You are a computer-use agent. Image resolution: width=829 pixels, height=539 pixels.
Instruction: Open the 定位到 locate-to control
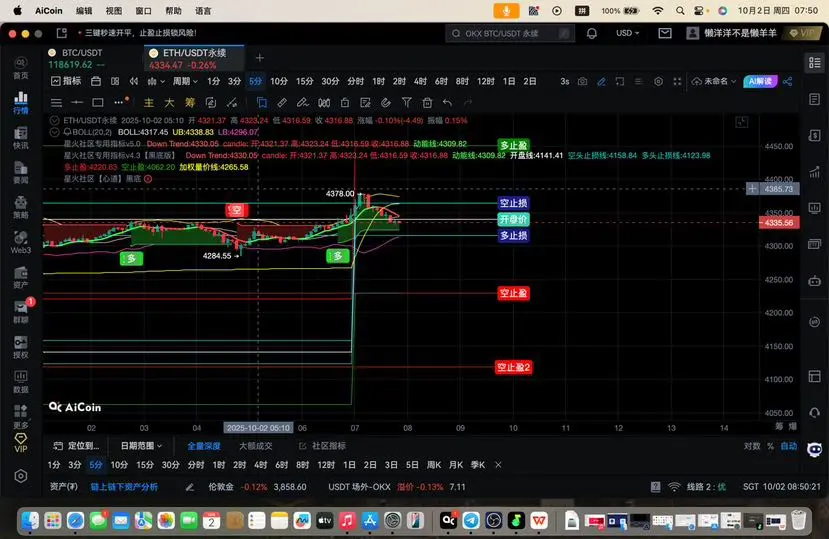pos(76,446)
